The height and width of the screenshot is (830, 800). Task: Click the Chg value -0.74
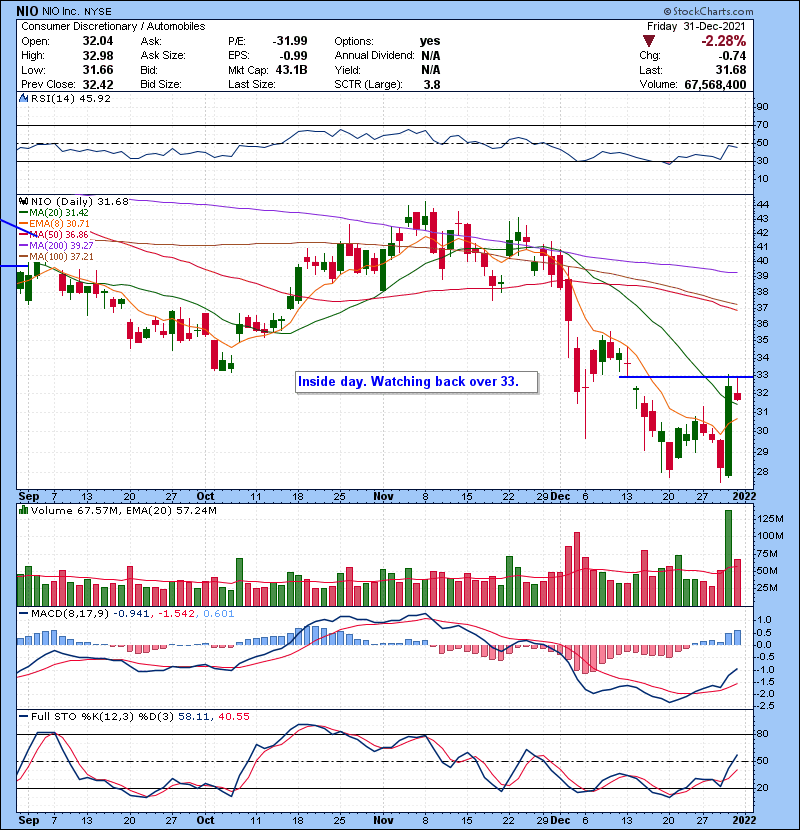[733, 56]
